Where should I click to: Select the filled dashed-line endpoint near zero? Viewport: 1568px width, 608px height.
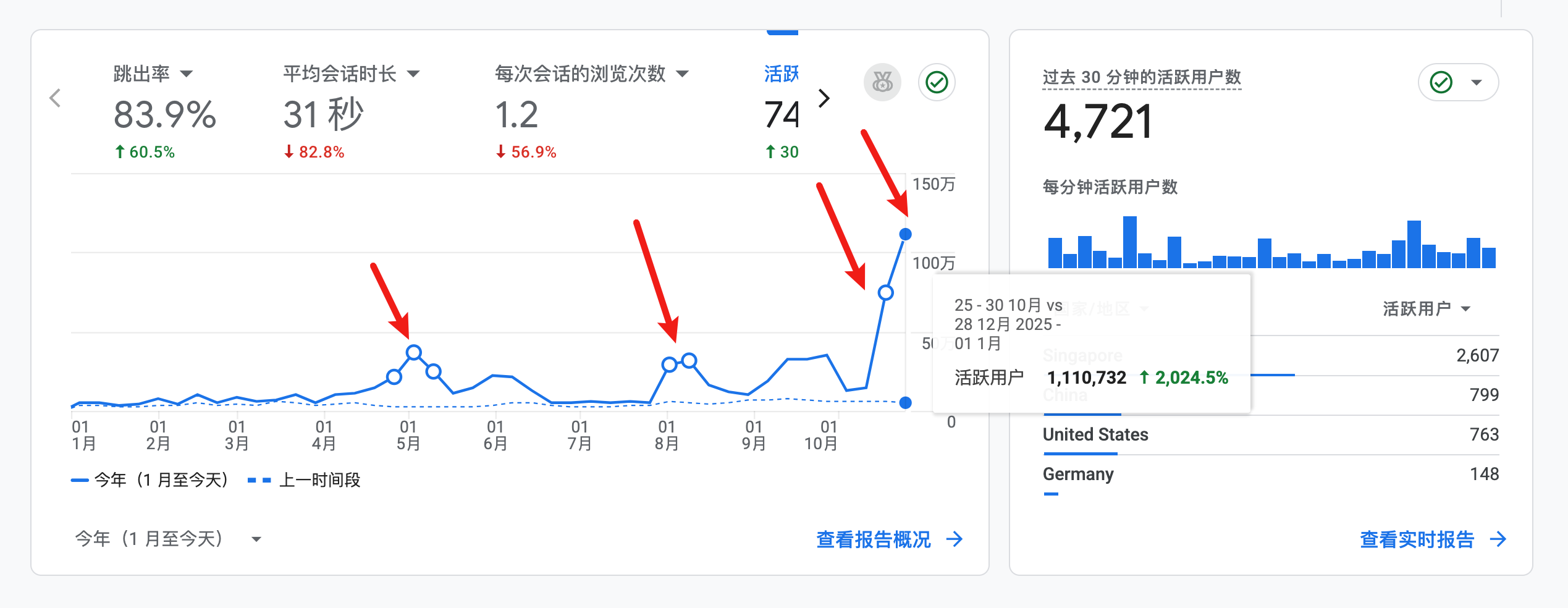pos(905,403)
